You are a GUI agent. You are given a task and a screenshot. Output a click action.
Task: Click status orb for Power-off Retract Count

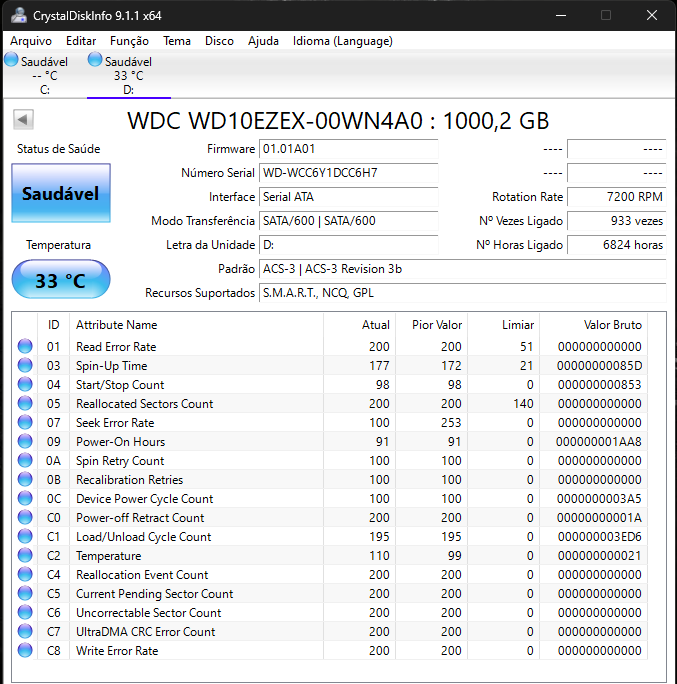pyautogui.click(x=25, y=517)
